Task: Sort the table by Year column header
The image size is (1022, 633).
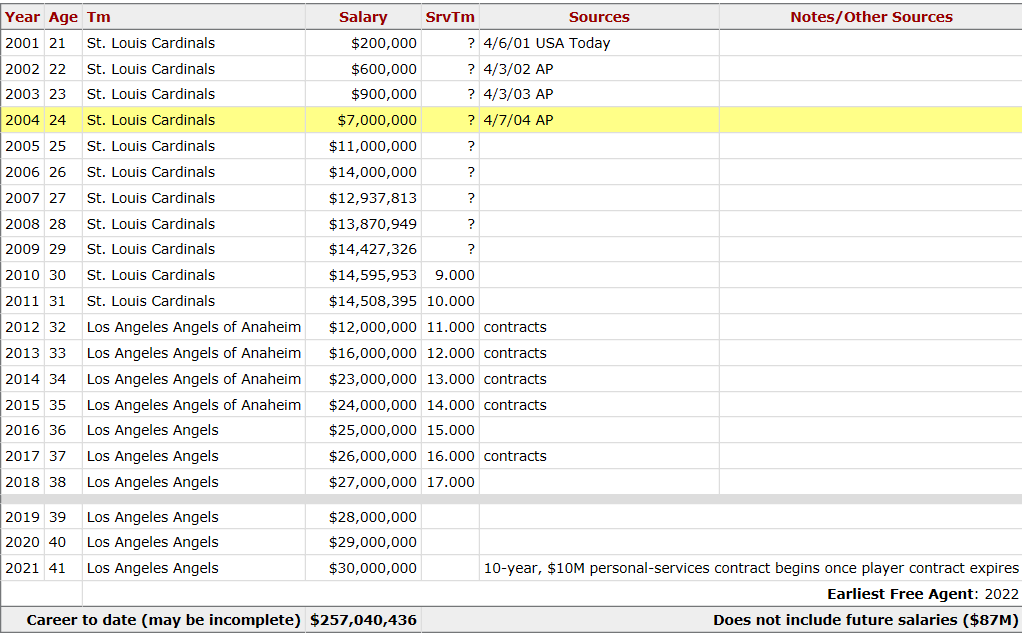Action: point(22,17)
